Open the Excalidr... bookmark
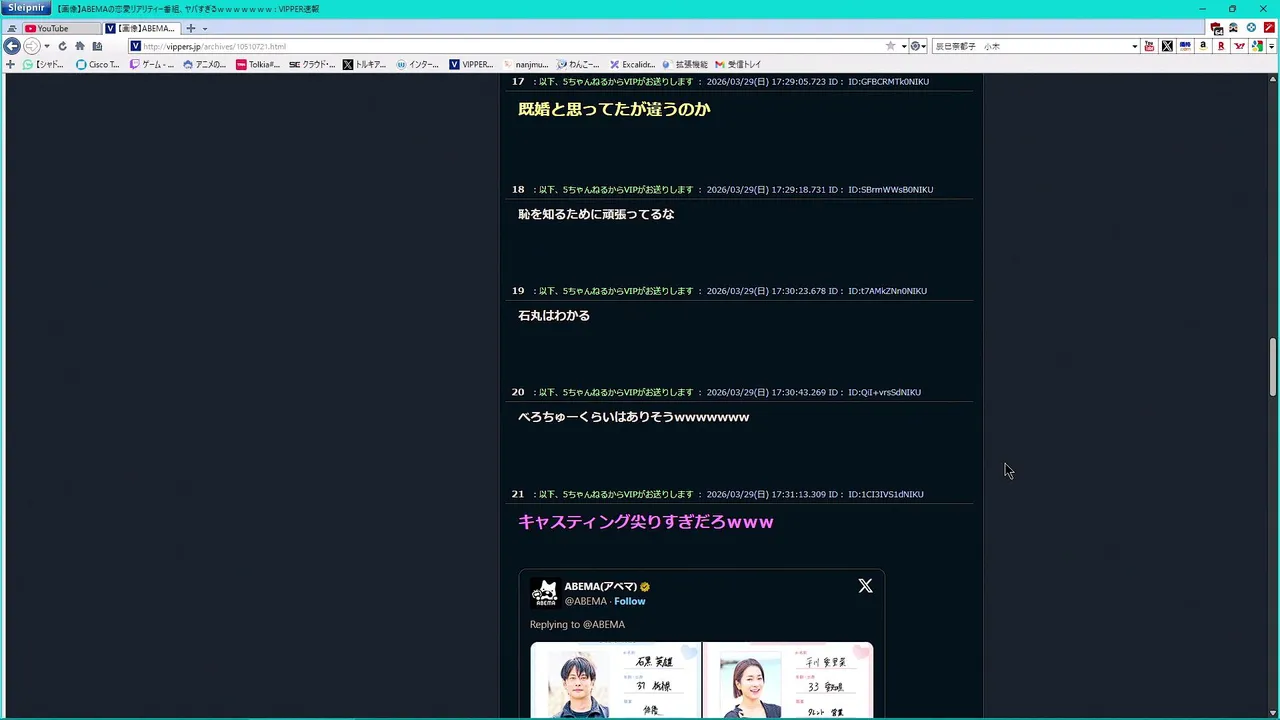The width and height of the screenshot is (1280, 720). point(632,64)
